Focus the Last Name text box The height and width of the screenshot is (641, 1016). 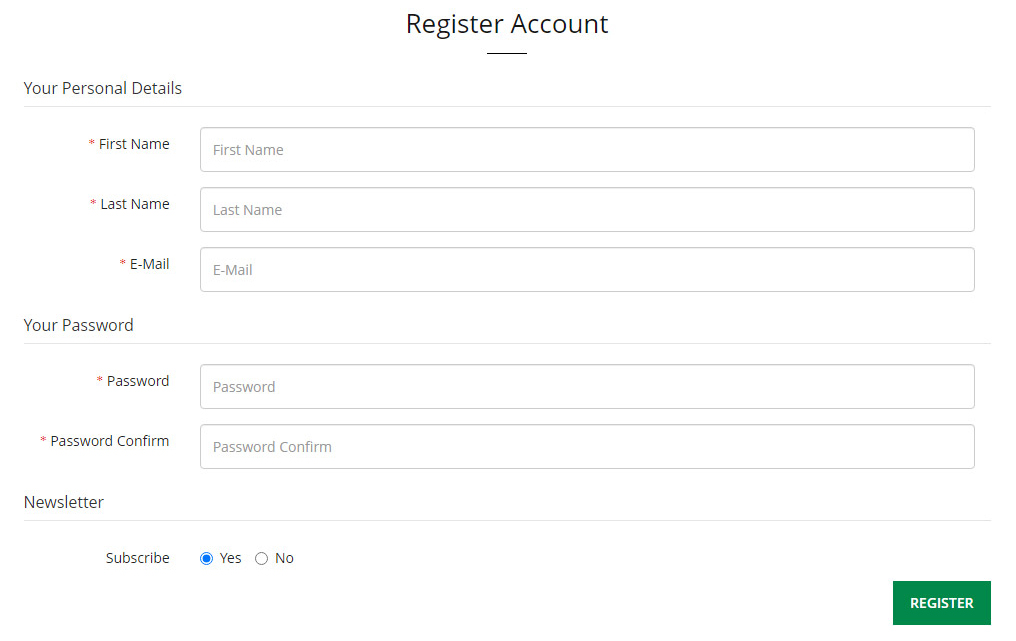point(587,210)
